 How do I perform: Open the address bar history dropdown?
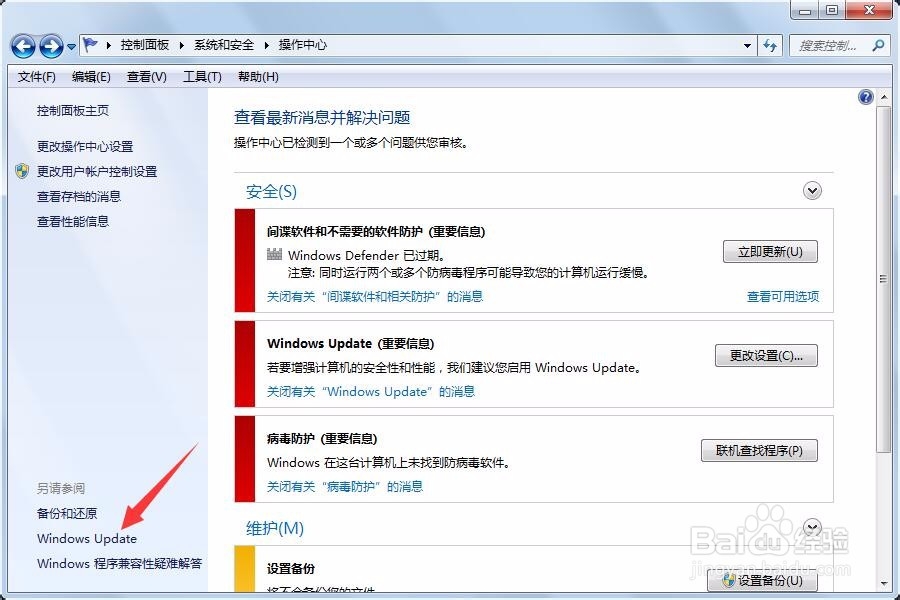[x=746, y=45]
